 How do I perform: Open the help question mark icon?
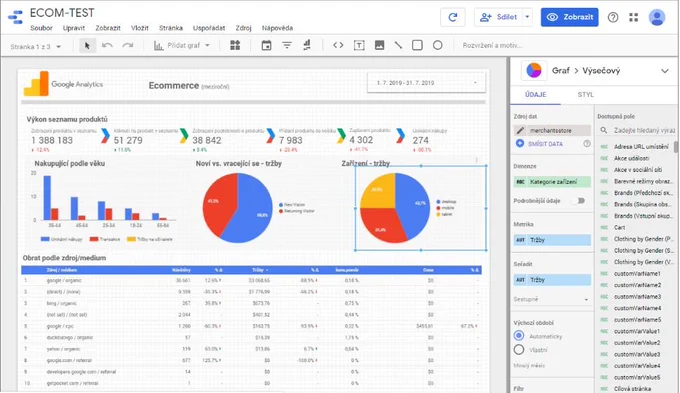pos(613,17)
